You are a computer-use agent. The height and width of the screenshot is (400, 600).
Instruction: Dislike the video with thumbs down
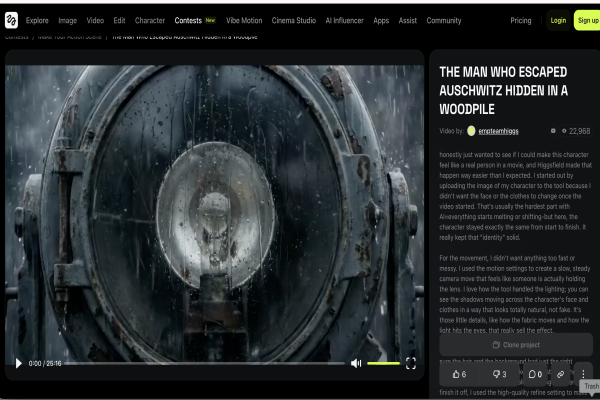[x=497, y=374]
